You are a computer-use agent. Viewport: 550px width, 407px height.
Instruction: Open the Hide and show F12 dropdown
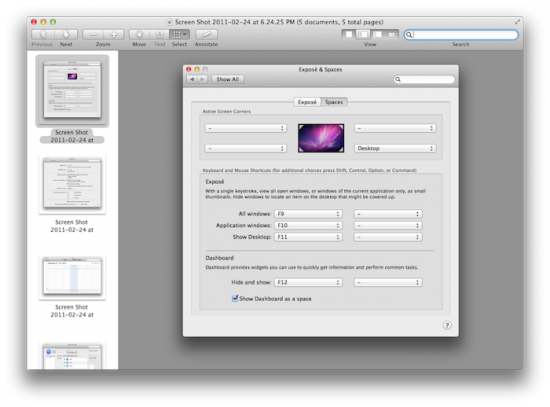[x=308, y=282]
